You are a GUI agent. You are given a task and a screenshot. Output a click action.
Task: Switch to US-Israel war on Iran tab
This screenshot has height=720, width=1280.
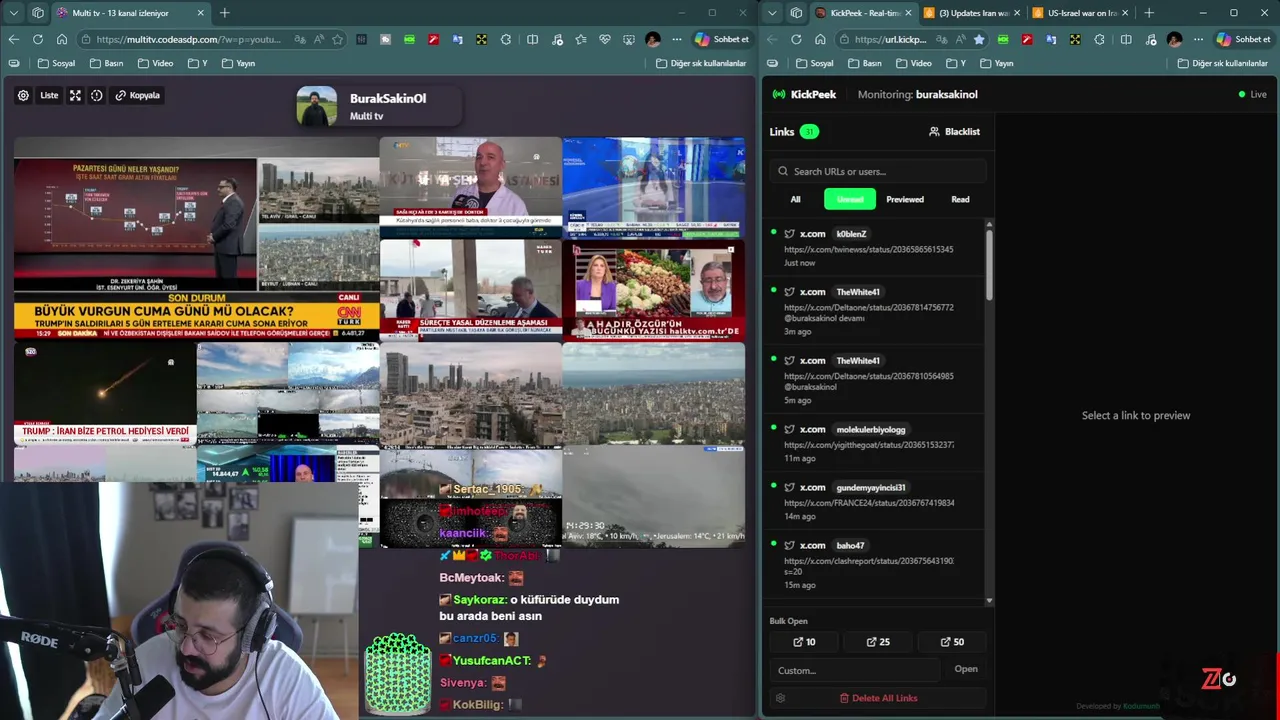[x=1080, y=13]
